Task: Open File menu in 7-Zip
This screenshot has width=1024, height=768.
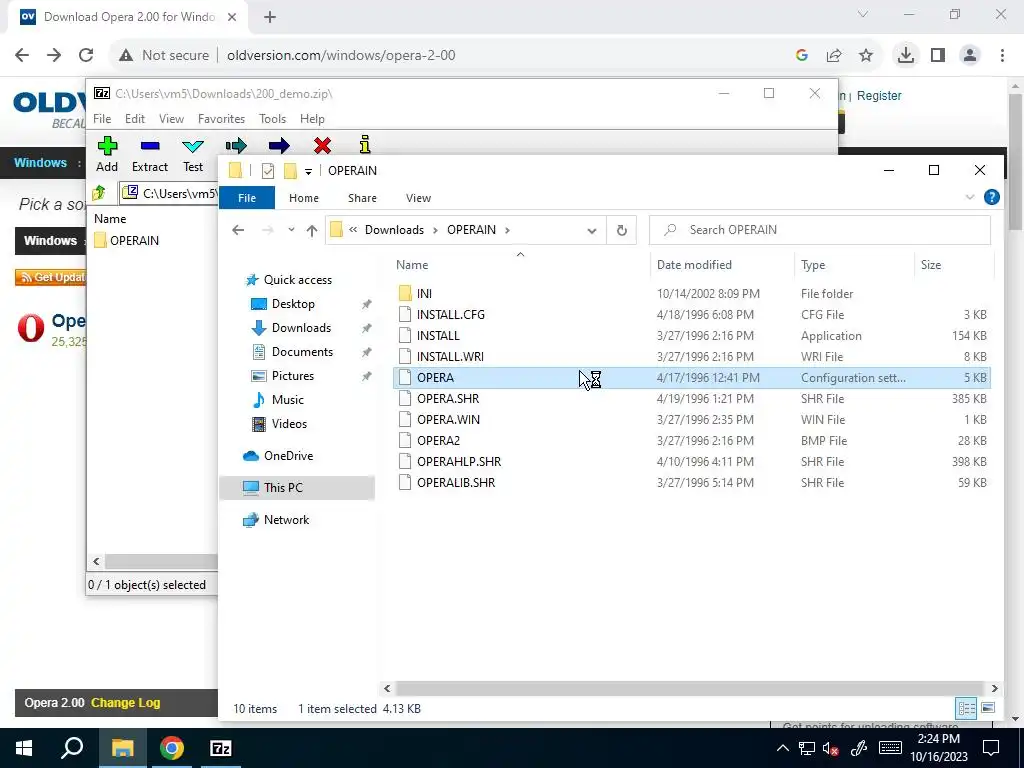Action: (x=102, y=119)
